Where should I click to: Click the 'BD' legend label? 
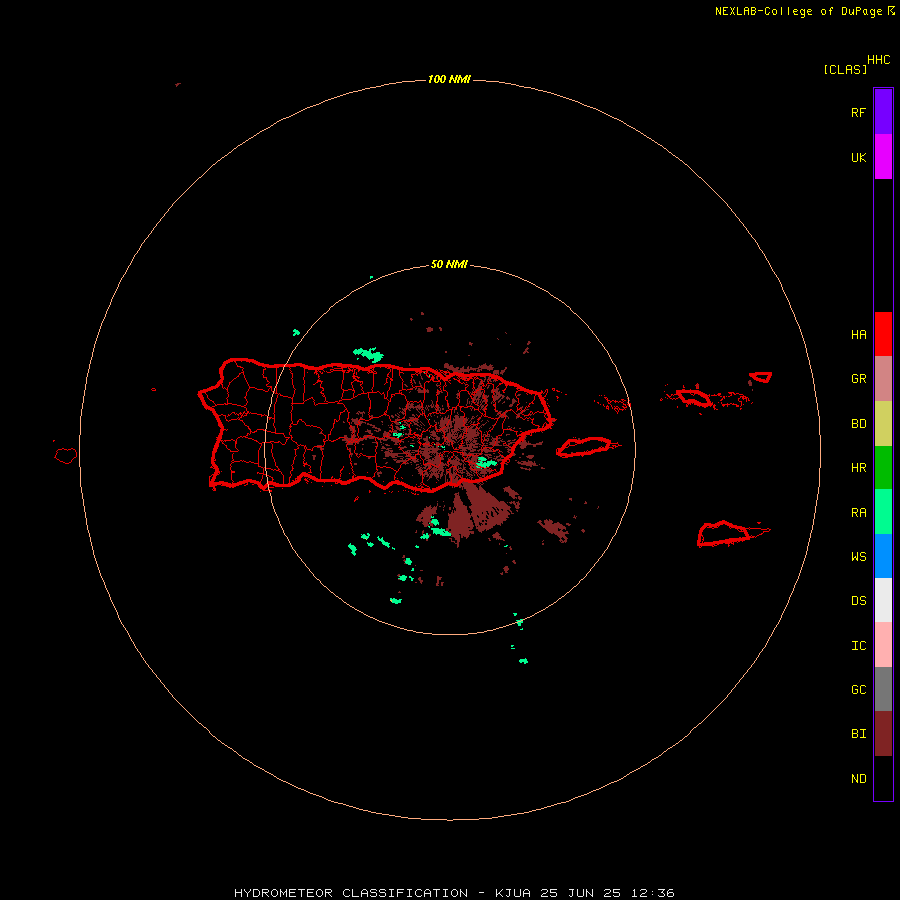pyautogui.click(x=858, y=424)
